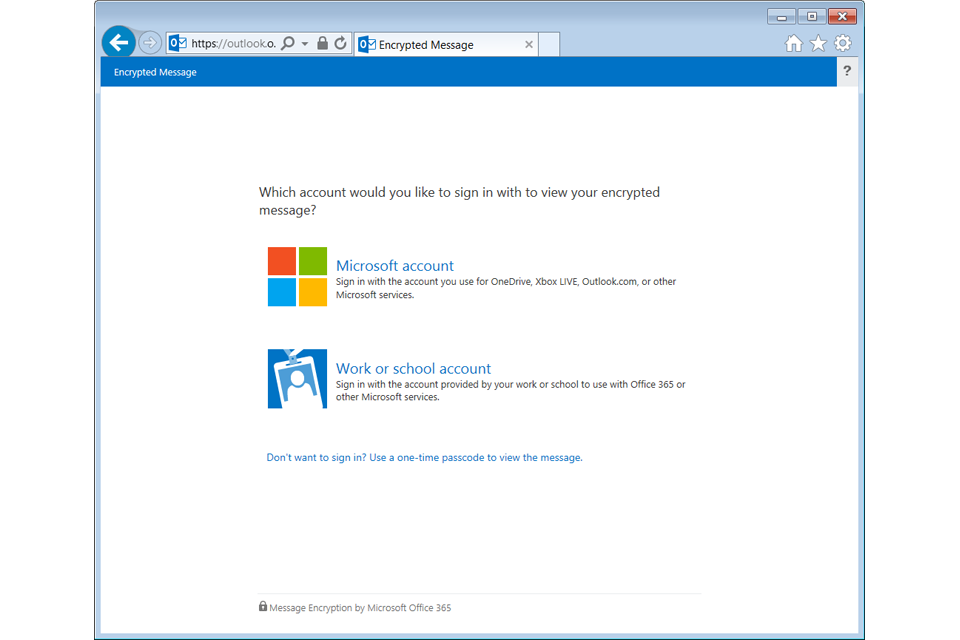Click the security lock icon in address bar
Screen dimensions: 960x640
click(x=322, y=44)
